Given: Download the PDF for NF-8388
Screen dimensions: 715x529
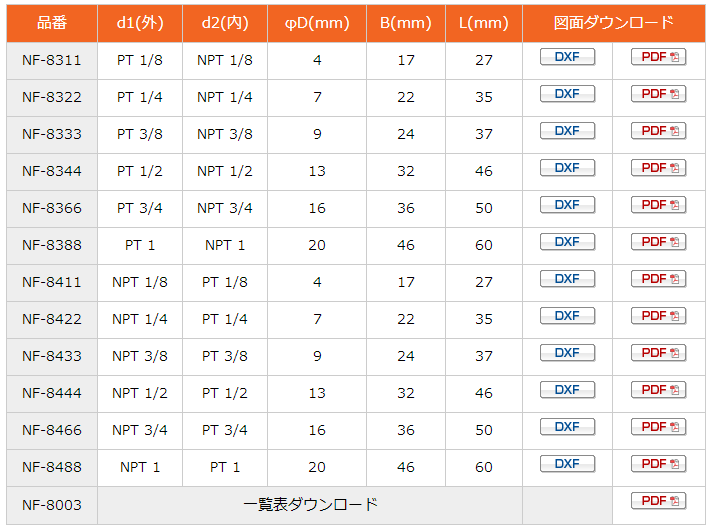Looking at the screenshot, I should (658, 242).
